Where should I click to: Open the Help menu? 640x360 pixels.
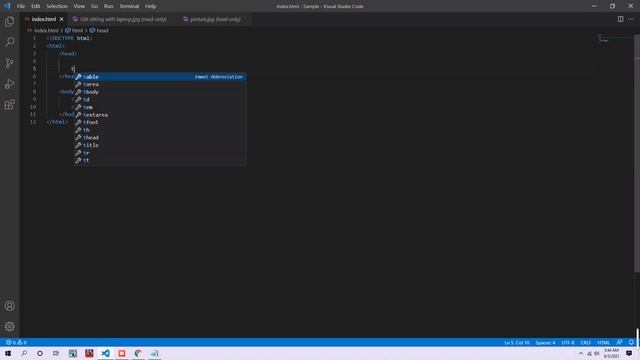(x=151, y=6)
